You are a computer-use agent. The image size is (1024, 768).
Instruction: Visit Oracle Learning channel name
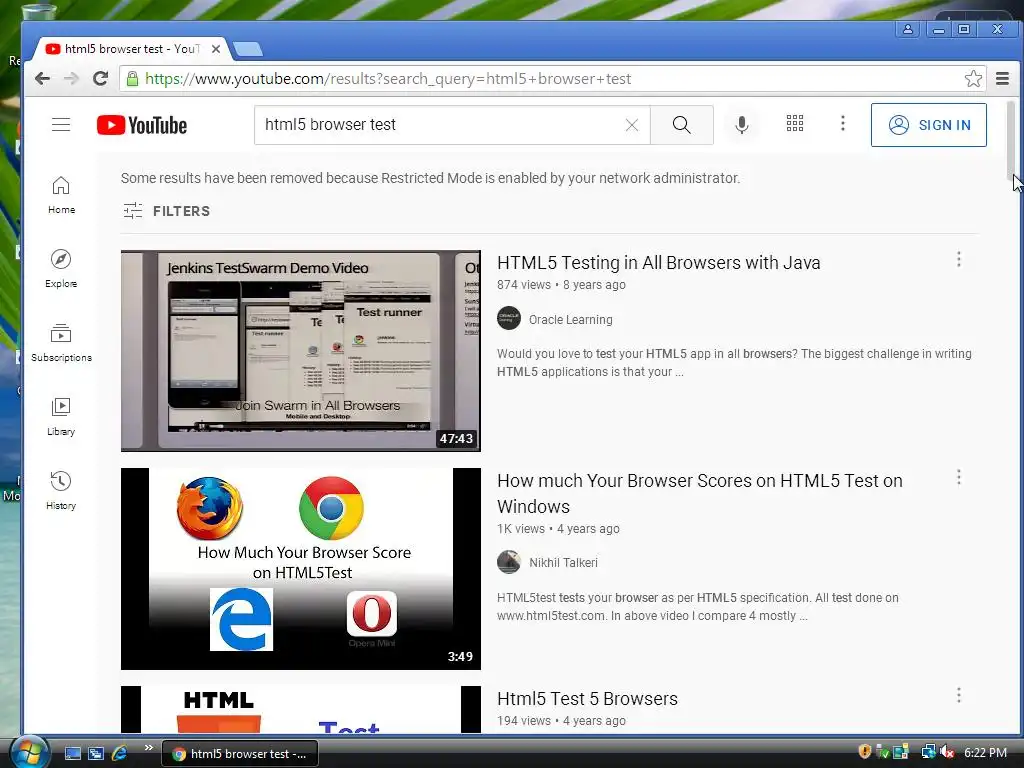click(570, 319)
